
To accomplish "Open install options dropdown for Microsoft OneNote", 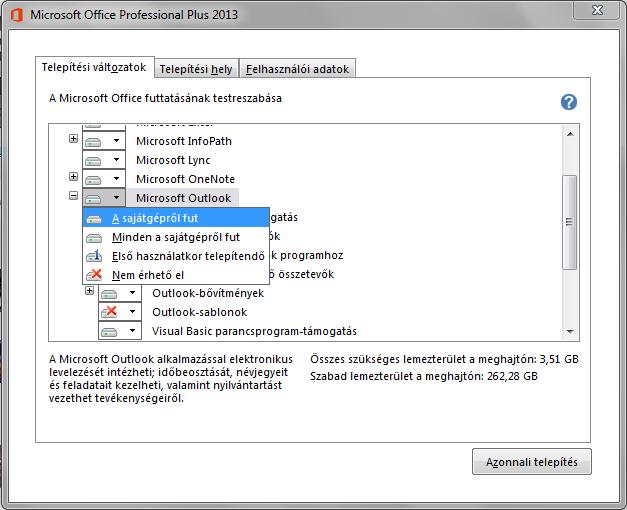I will [104, 179].
